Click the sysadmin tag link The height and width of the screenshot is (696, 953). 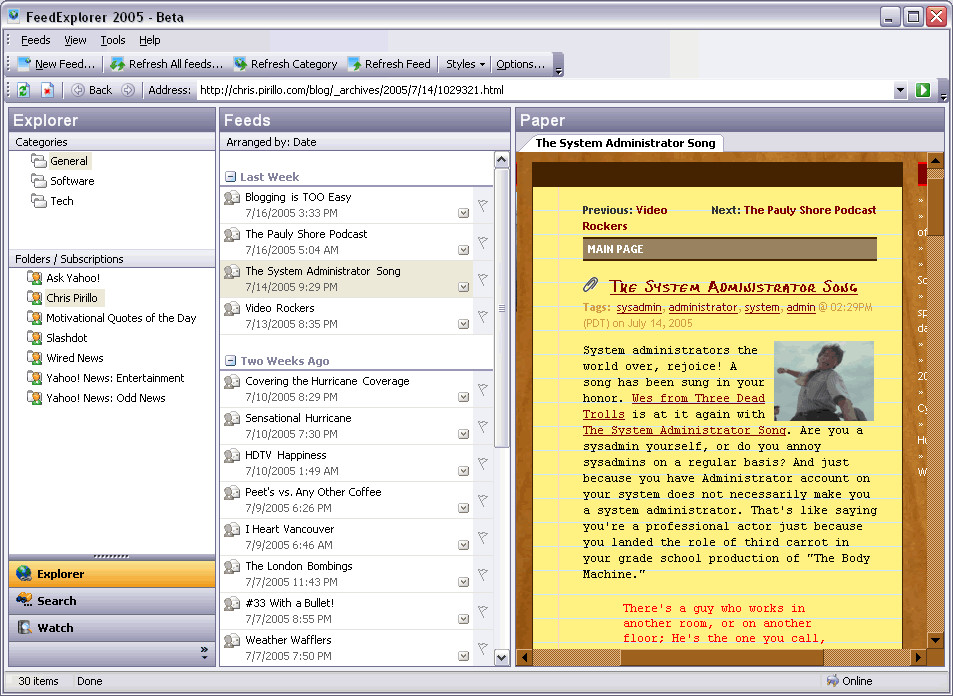pos(639,308)
